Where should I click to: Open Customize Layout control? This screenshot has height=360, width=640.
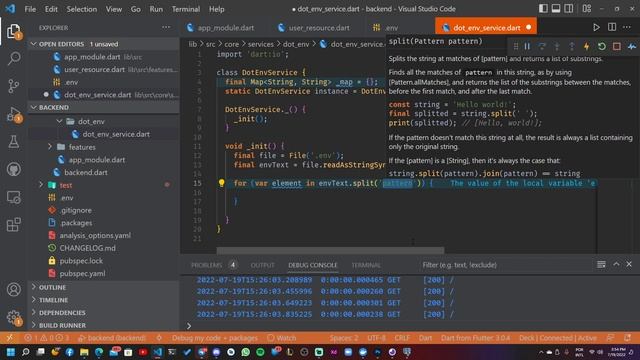(587, 9)
